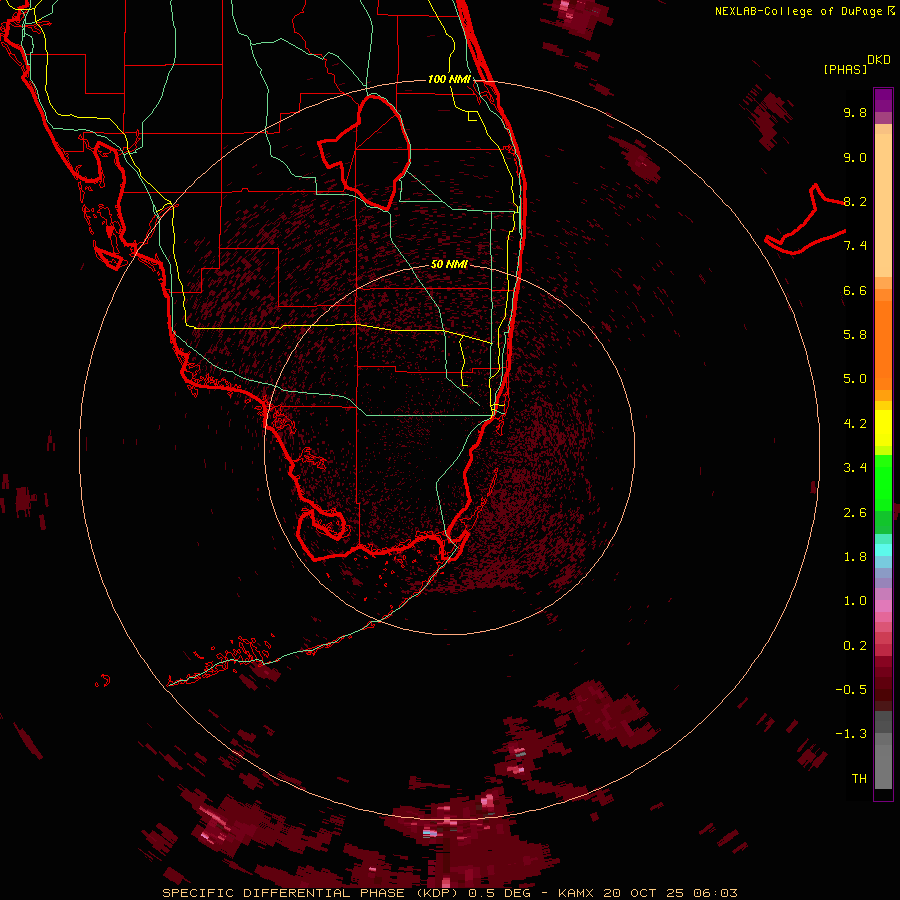Screen dimensions: 900x900
Task: Click the 8.2 scale value
Action: click(855, 201)
